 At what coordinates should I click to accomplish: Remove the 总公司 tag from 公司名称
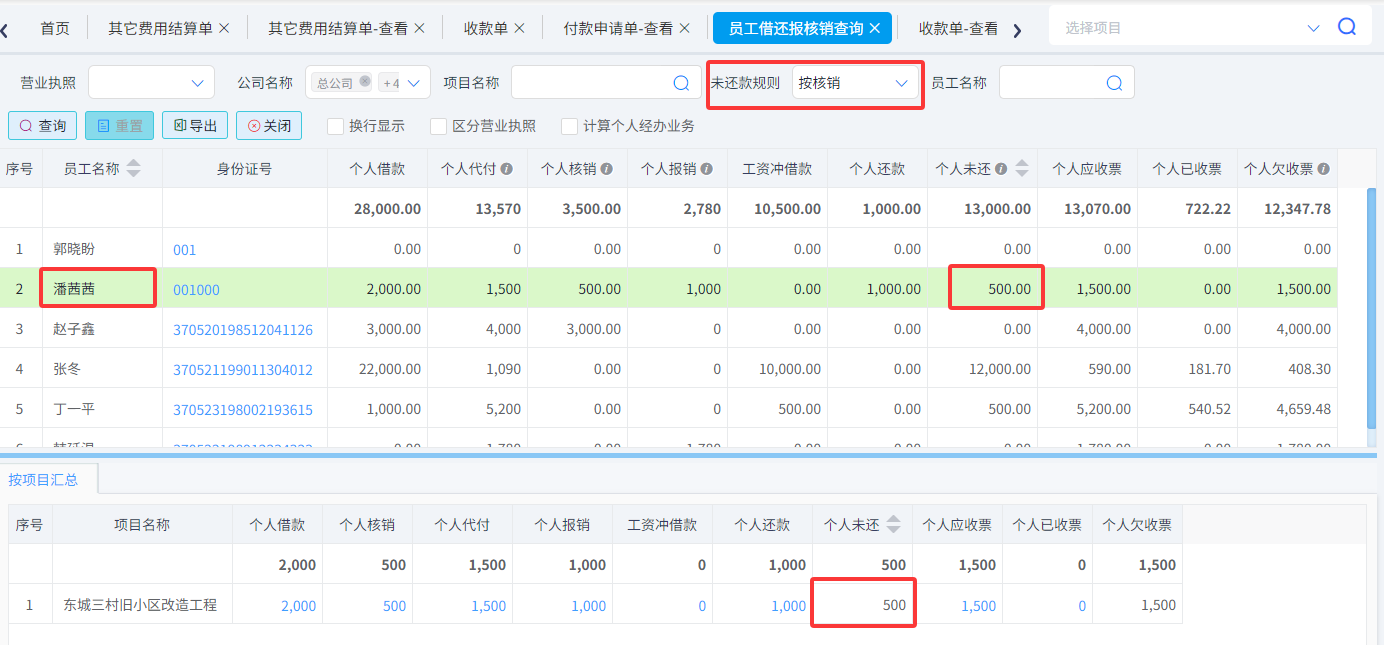tap(365, 82)
